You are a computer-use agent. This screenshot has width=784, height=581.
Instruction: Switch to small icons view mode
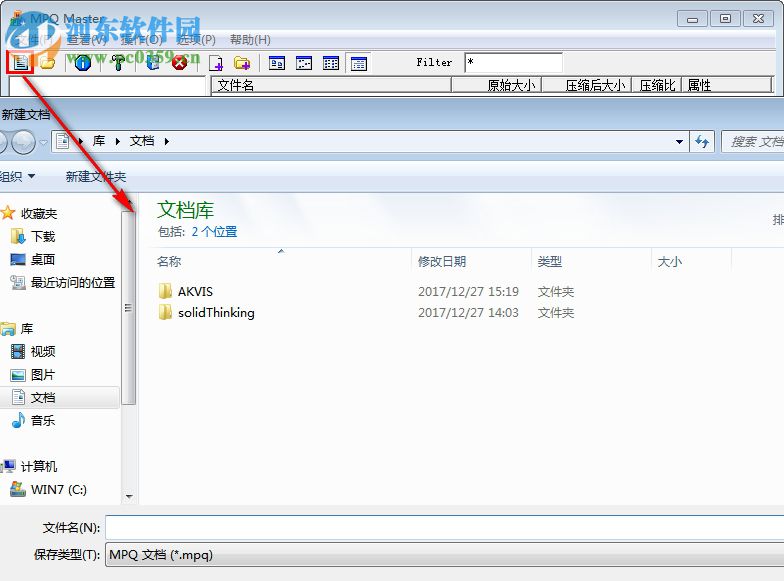coord(304,64)
